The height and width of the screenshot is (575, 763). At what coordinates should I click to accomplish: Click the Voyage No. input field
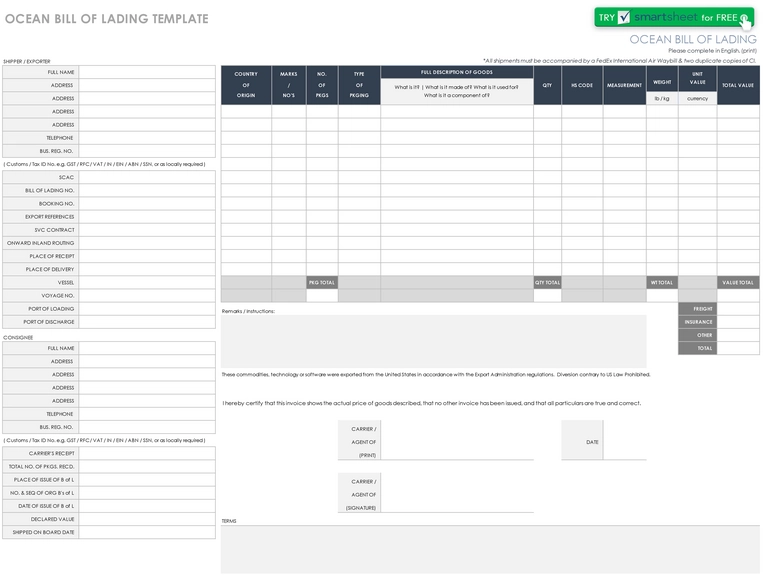click(147, 295)
